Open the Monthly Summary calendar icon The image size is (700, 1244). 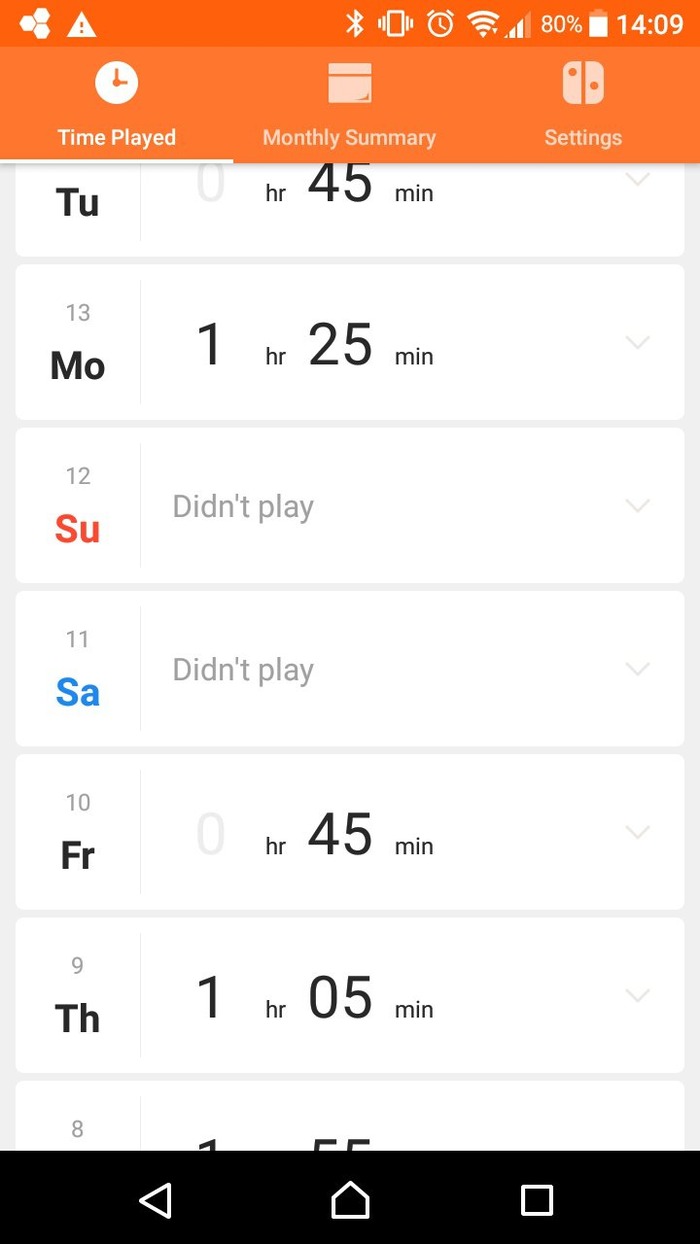tap(349, 83)
